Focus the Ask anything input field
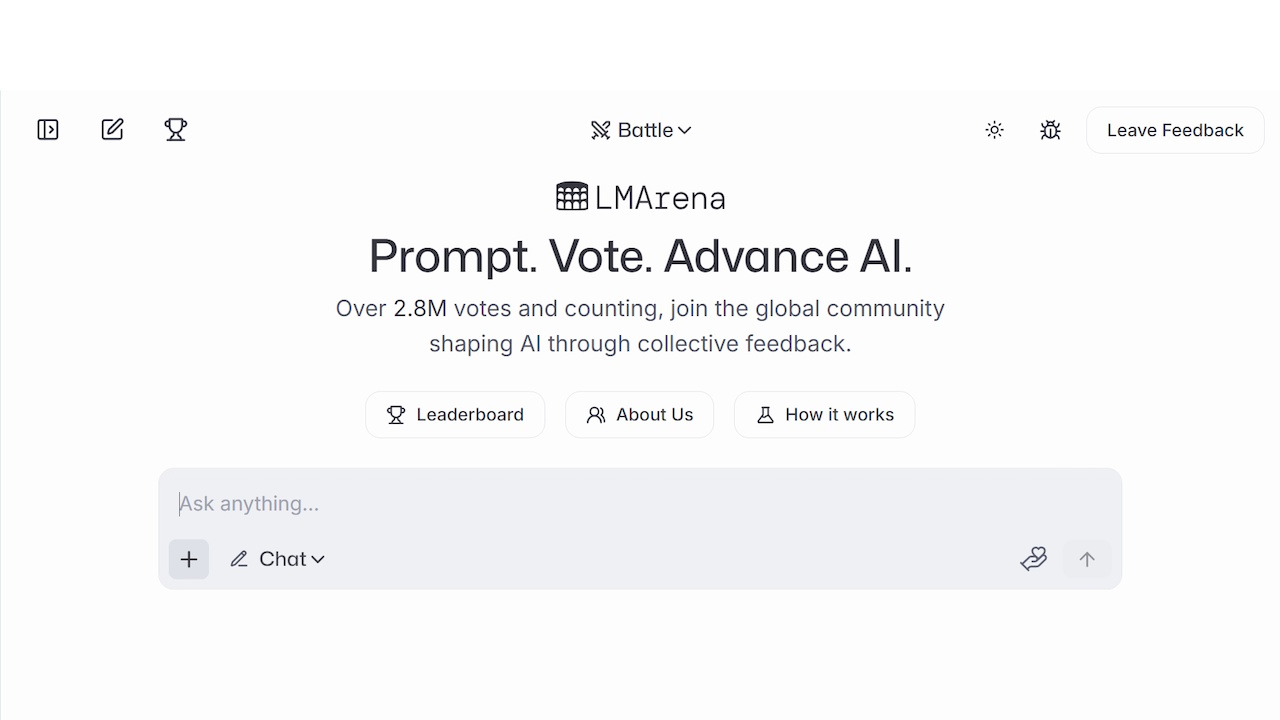 640,503
